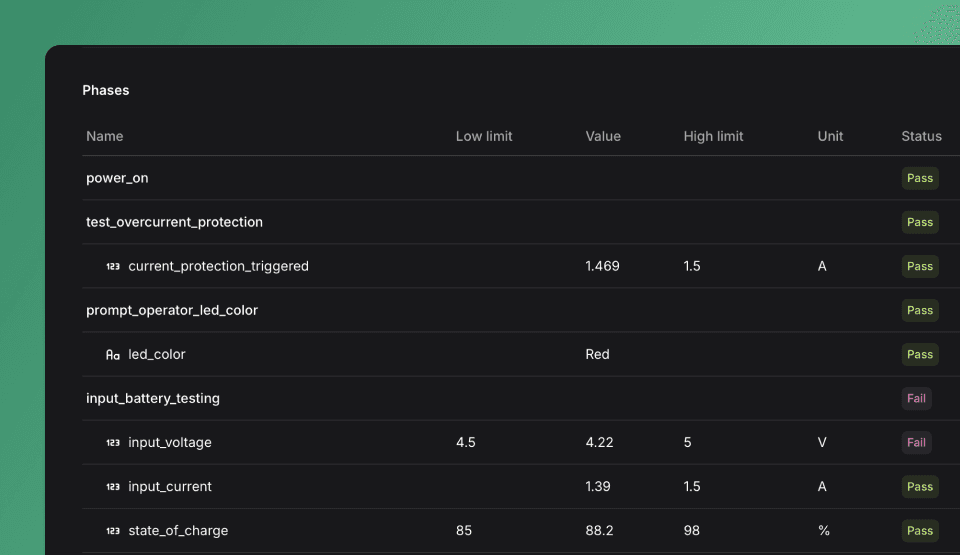Click the Name column header

pyautogui.click(x=105, y=137)
